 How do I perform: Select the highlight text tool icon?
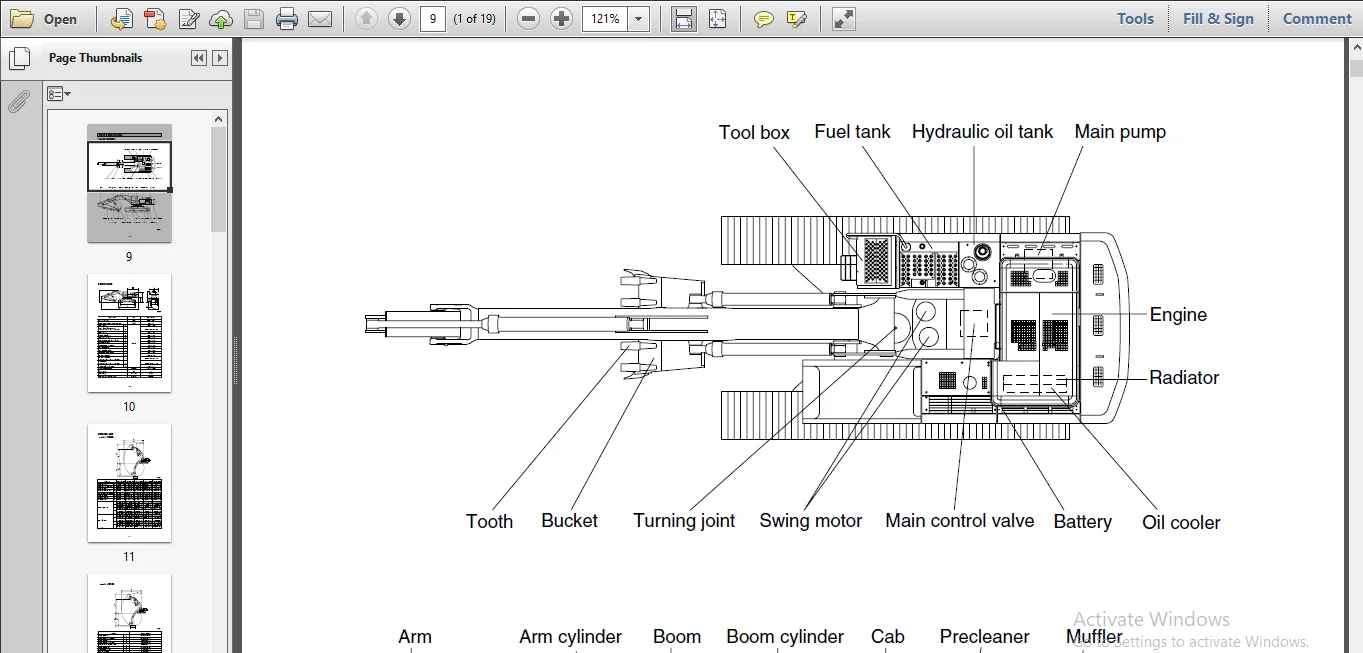(797, 18)
